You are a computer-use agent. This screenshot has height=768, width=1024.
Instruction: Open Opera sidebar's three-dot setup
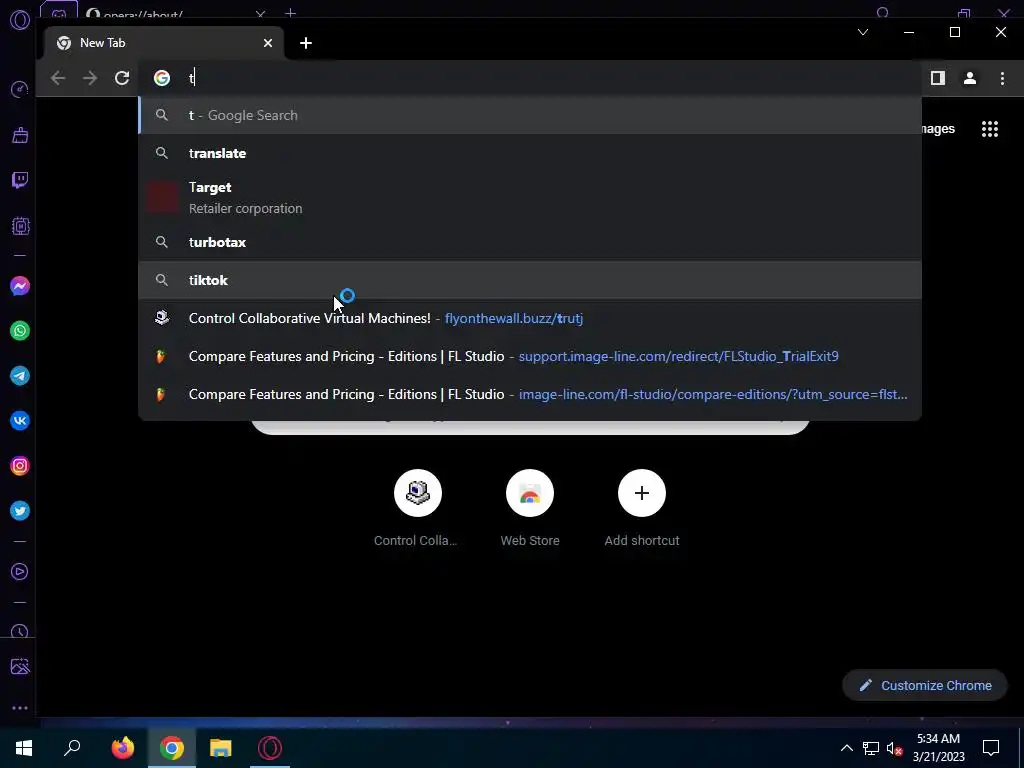tap(20, 708)
